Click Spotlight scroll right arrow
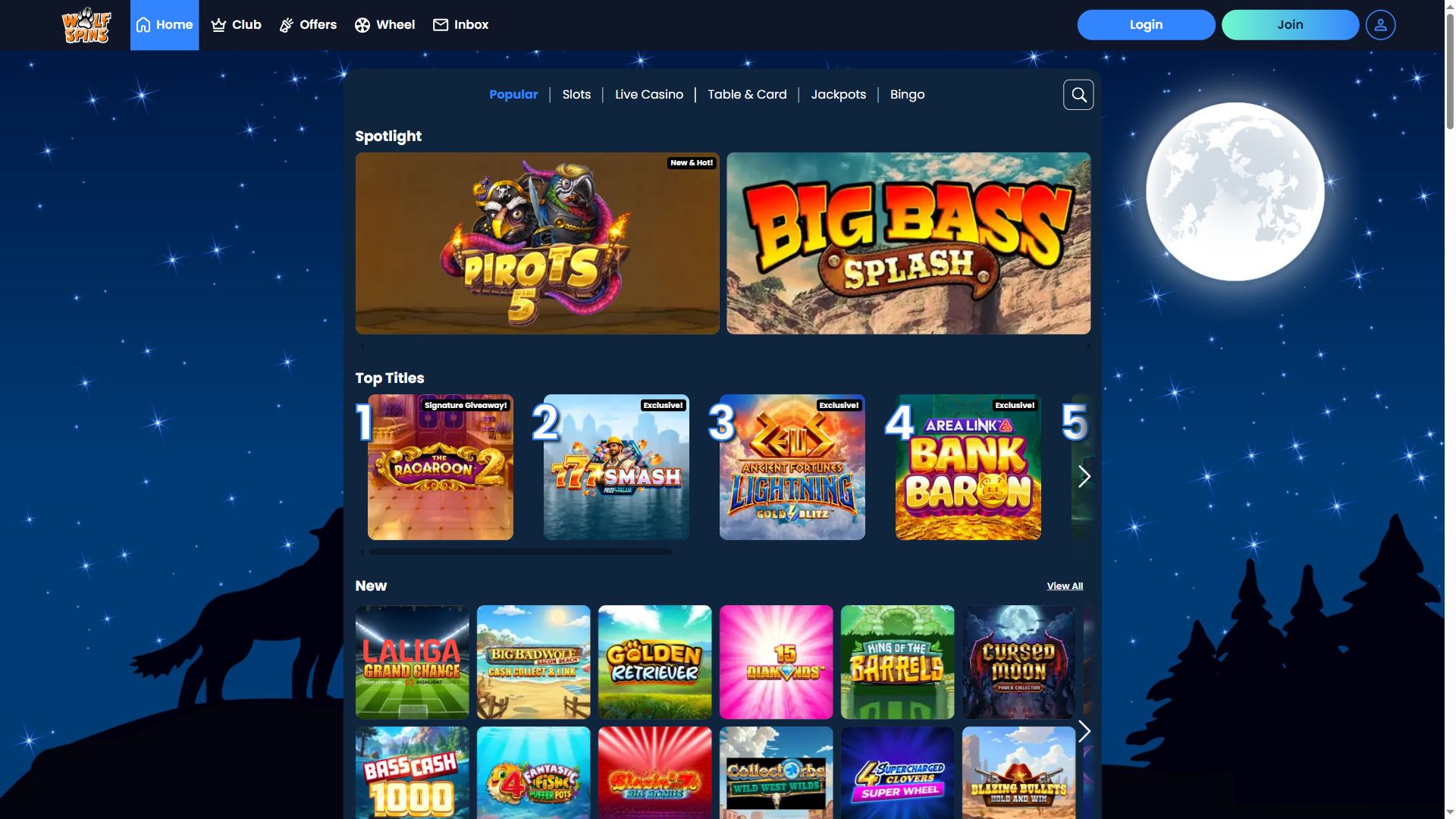The height and width of the screenshot is (819, 1456). click(x=1088, y=346)
